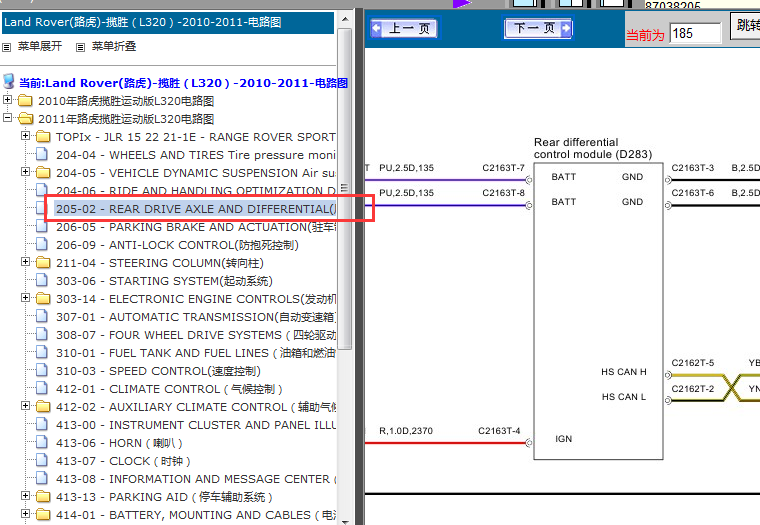Click the 413-13 folder icon

[43, 497]
